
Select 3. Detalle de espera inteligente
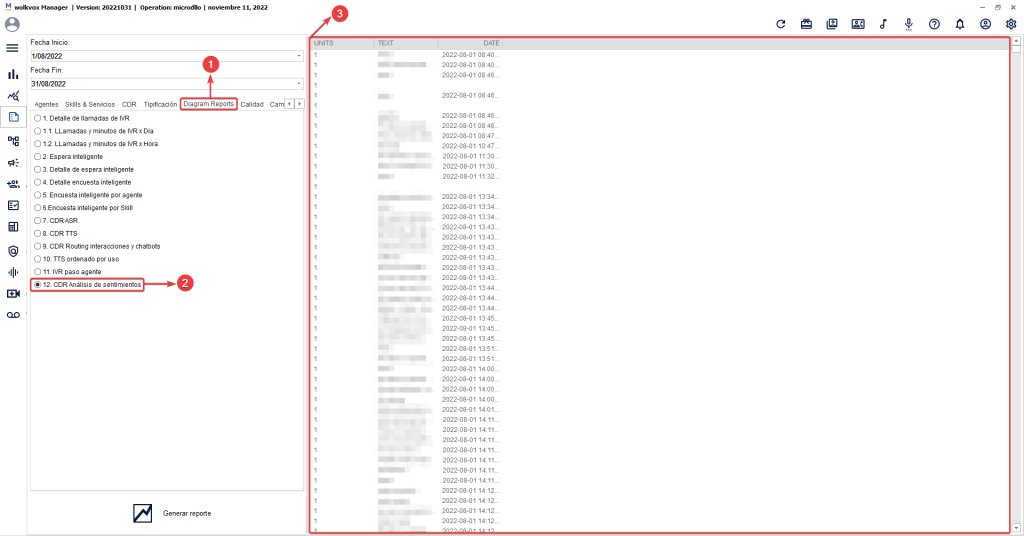84,169
